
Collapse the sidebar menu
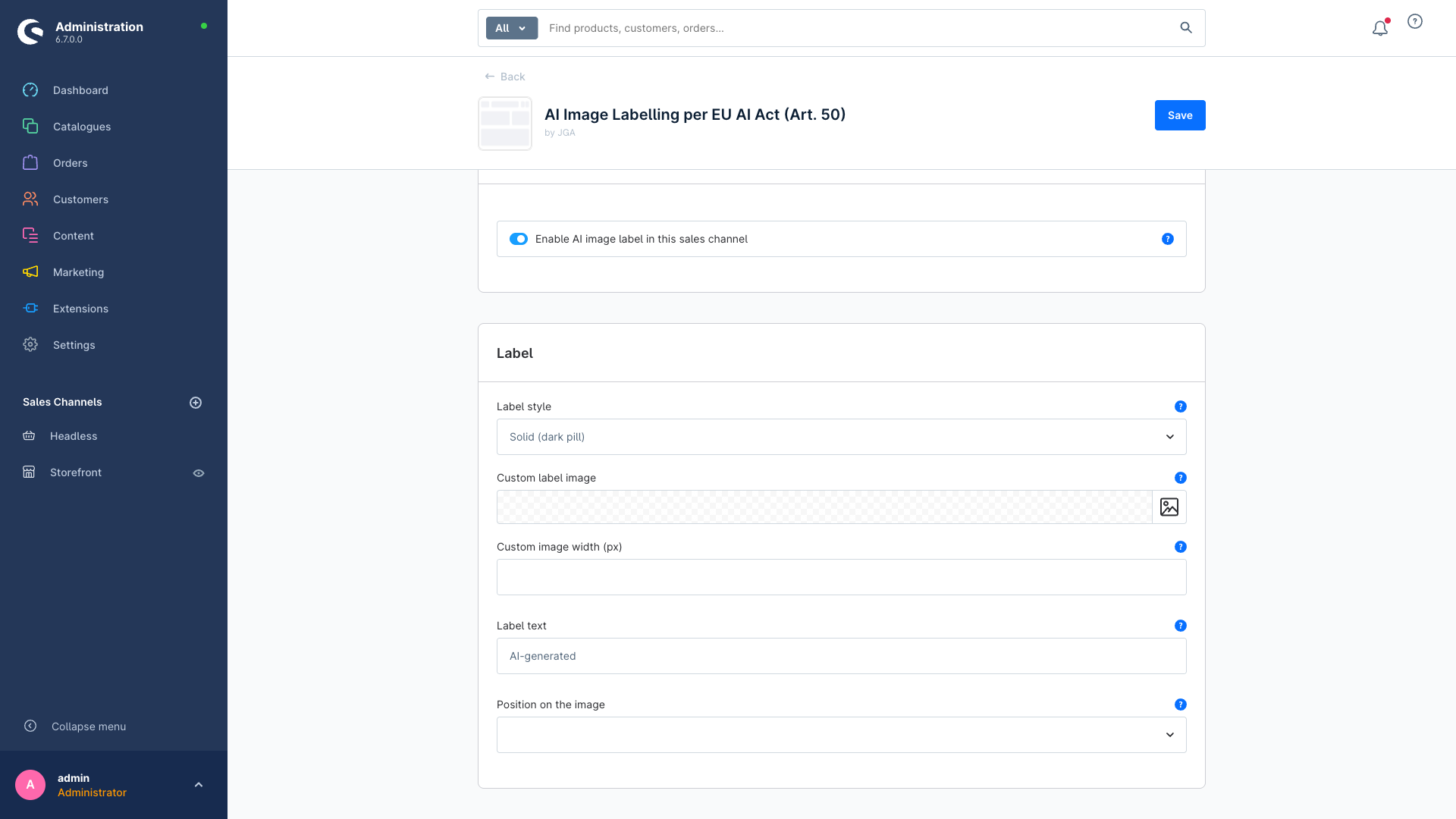pyautogui.click(x=89, y=726)
